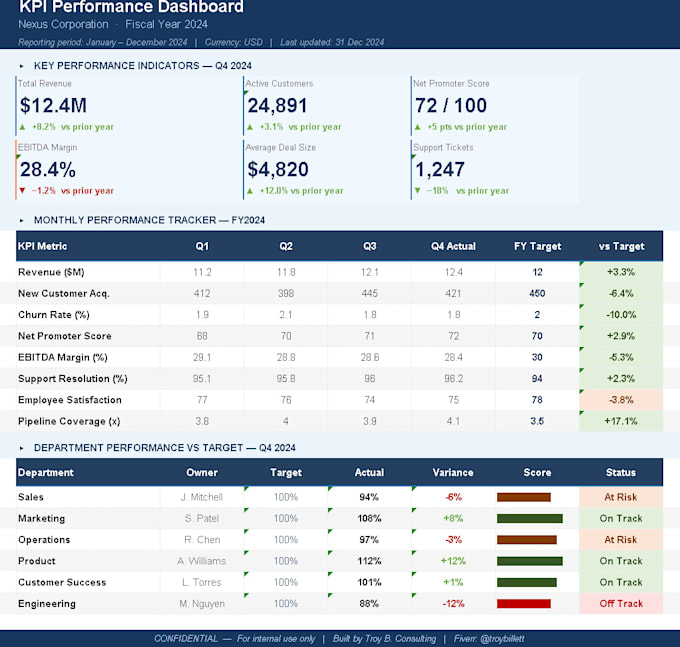Screen dimensions: 680x647
Task: Click the triangle marker before Key Performance Indicators
Action: pos(21,66)
